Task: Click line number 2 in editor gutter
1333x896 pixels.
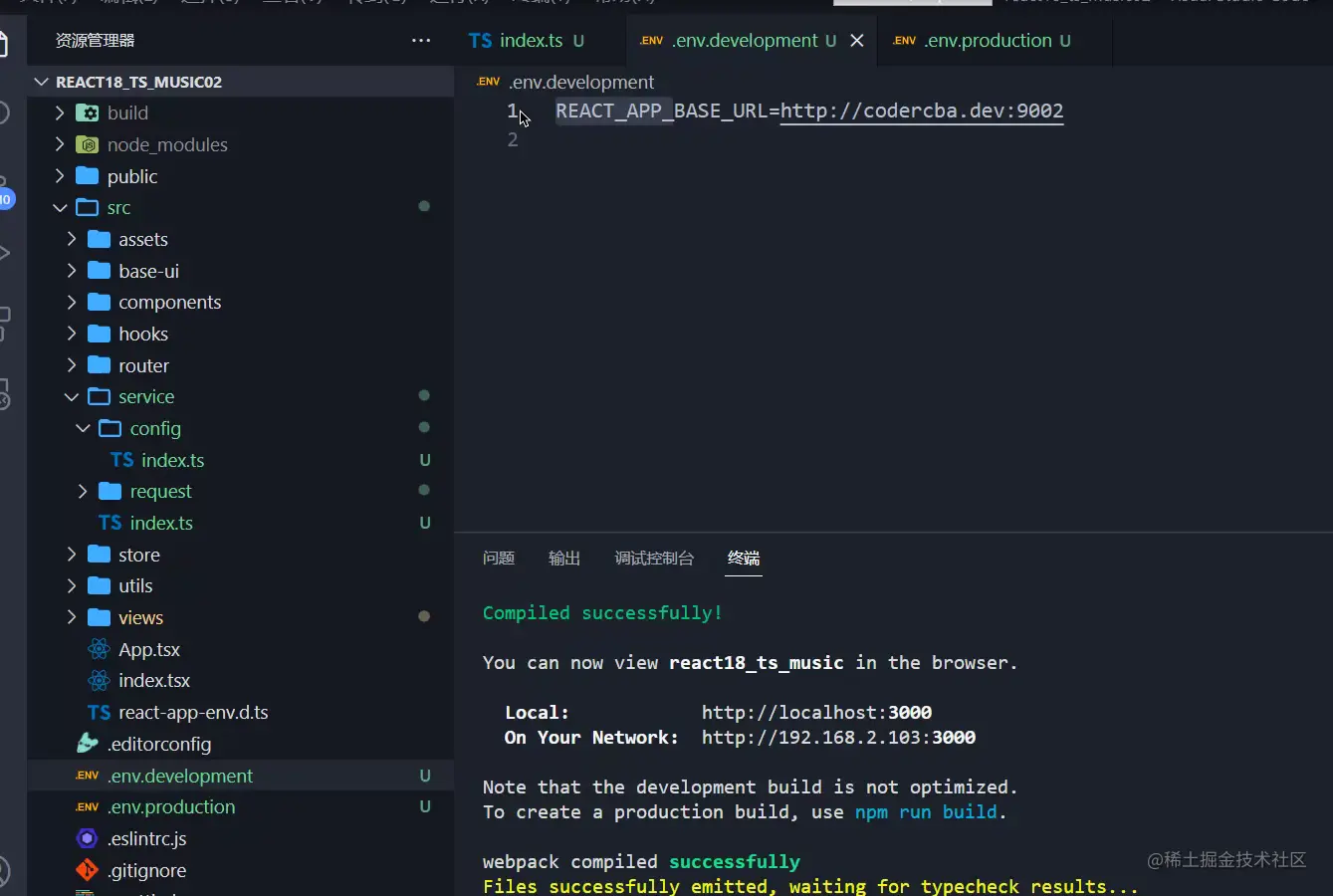Action: 513,139
